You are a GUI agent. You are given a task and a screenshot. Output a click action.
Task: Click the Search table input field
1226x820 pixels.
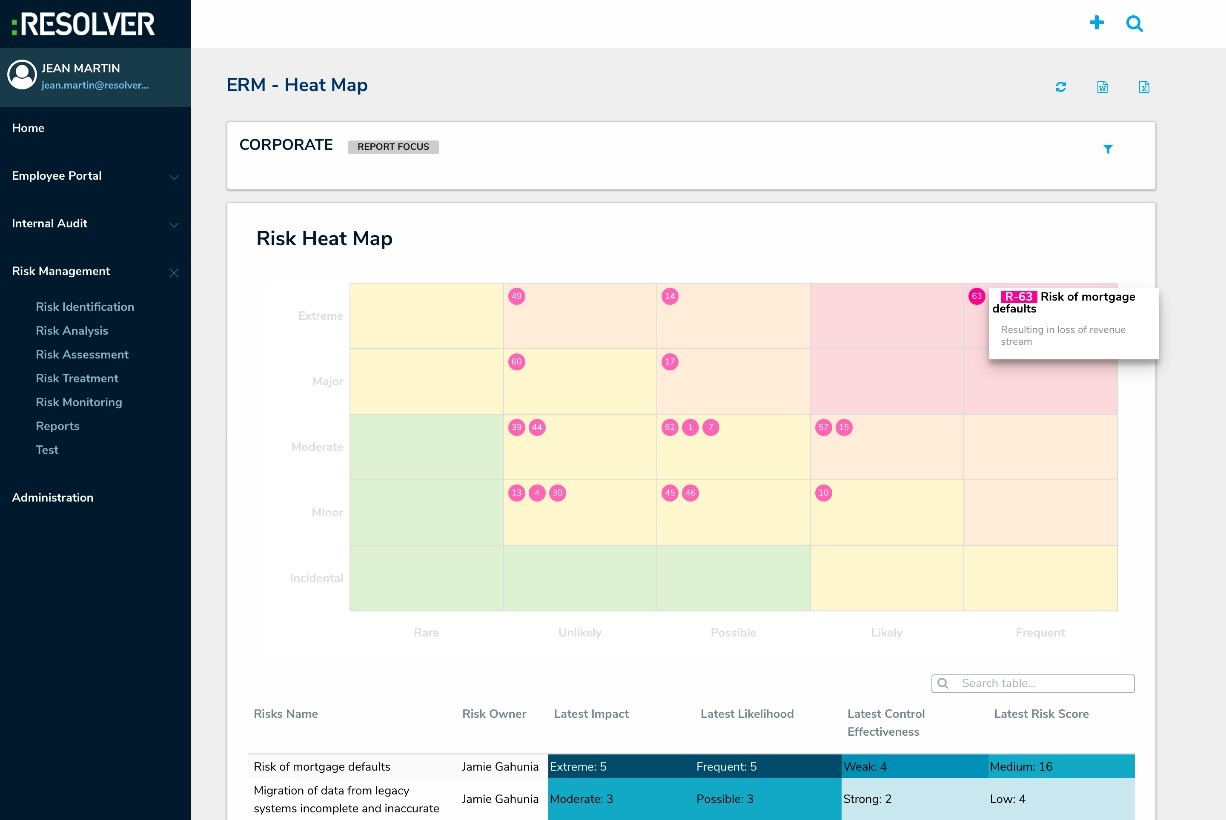(1032, 683)
